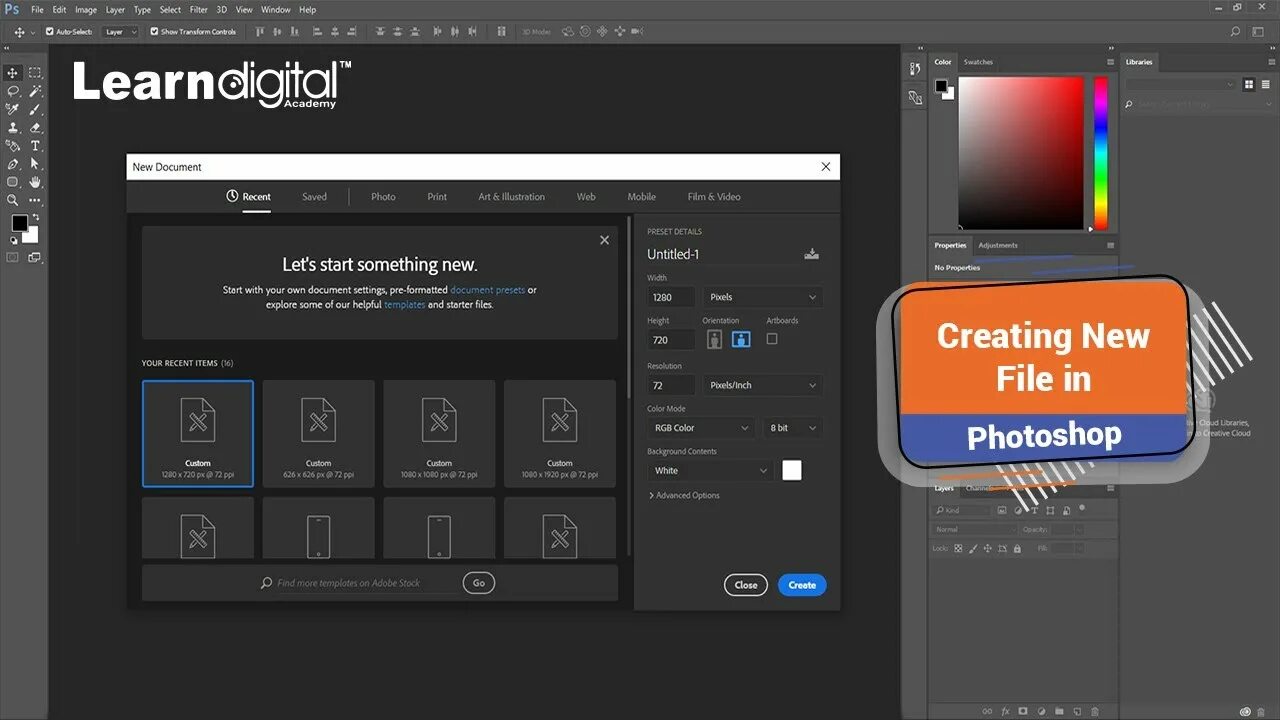This screenshot has height=720, width=1280.
Task: Select the Pen tool
Action: pyautogui.click(x=13, y=164)
